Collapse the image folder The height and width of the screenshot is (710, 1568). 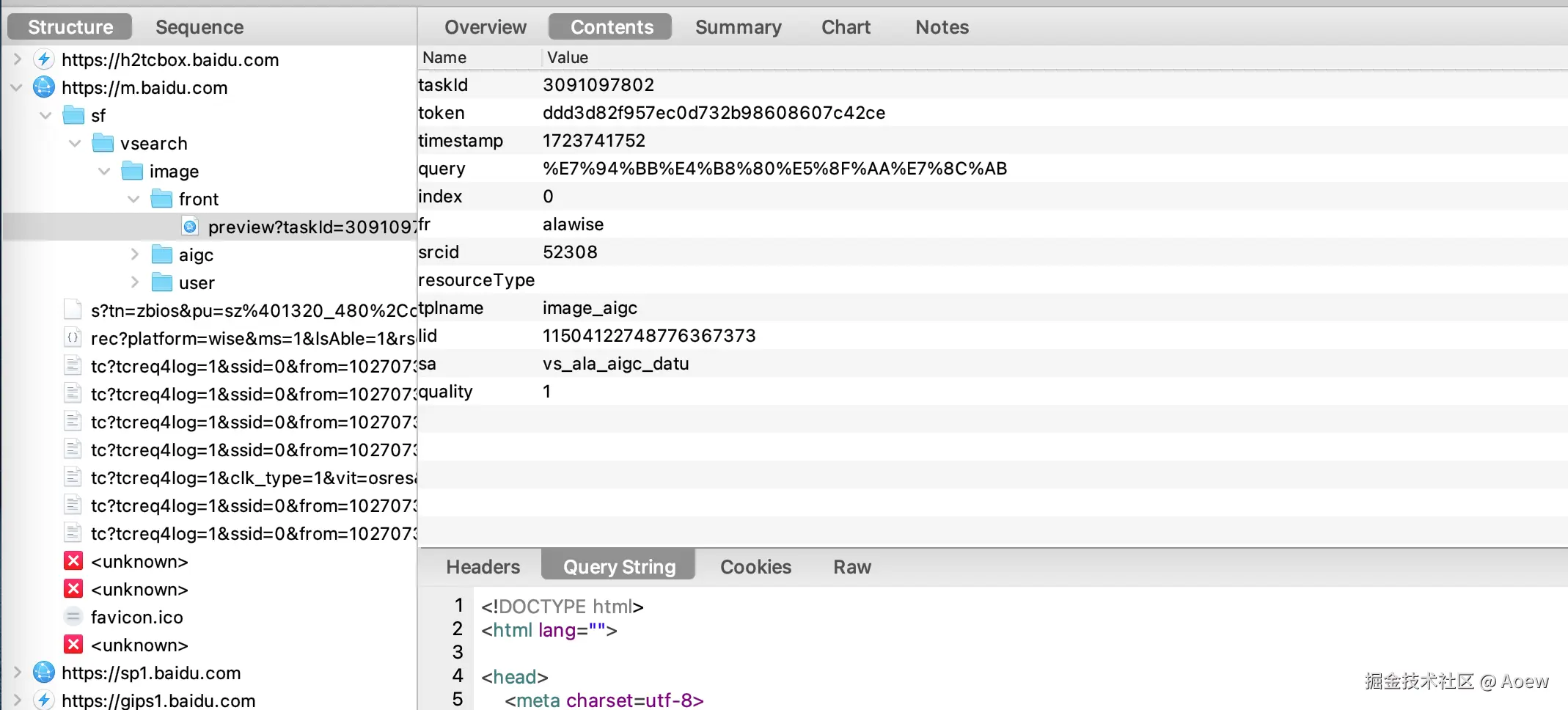click(x=104, y=171)
